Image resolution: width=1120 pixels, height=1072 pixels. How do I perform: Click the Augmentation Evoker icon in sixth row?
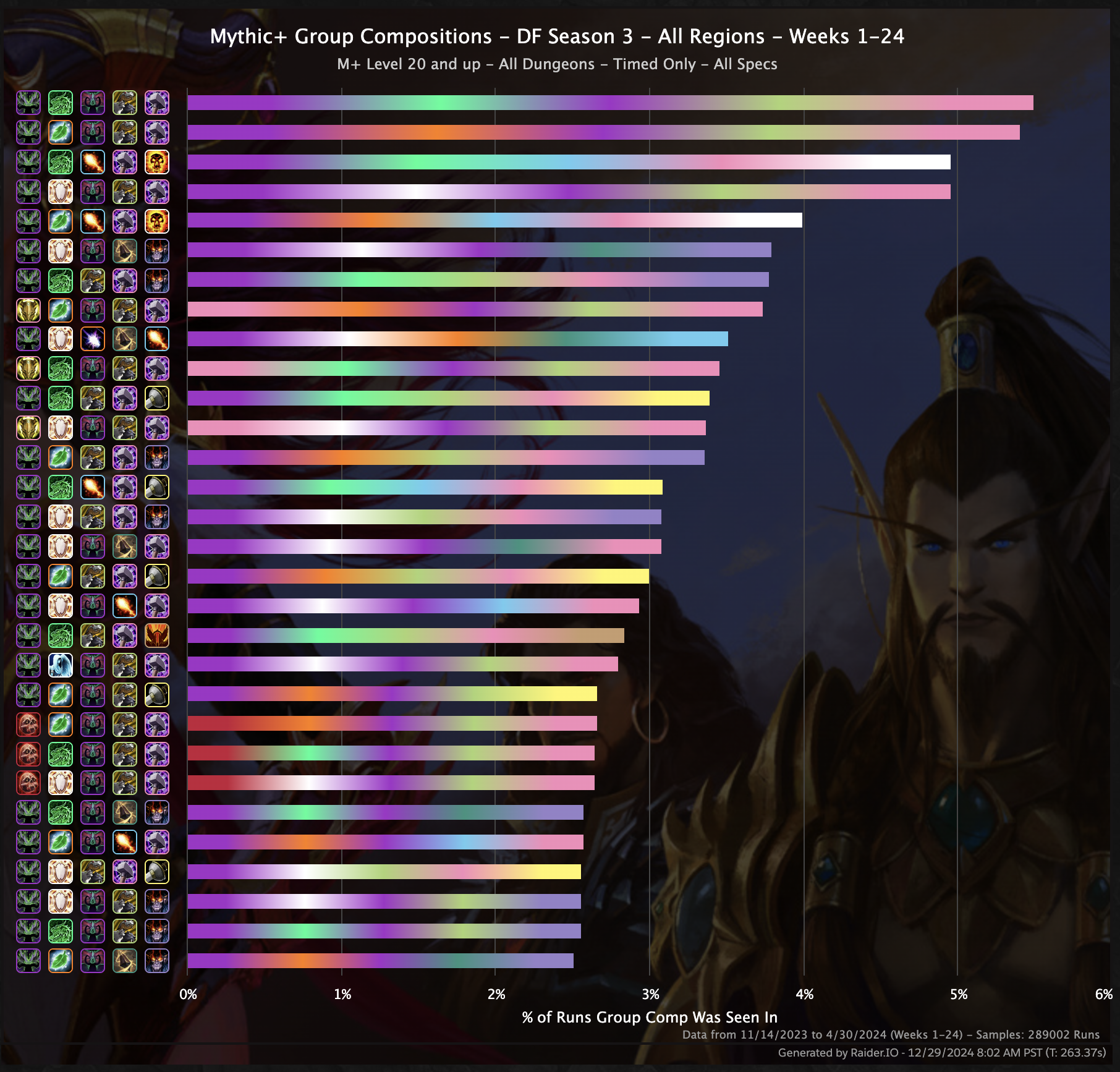(125, 251)
